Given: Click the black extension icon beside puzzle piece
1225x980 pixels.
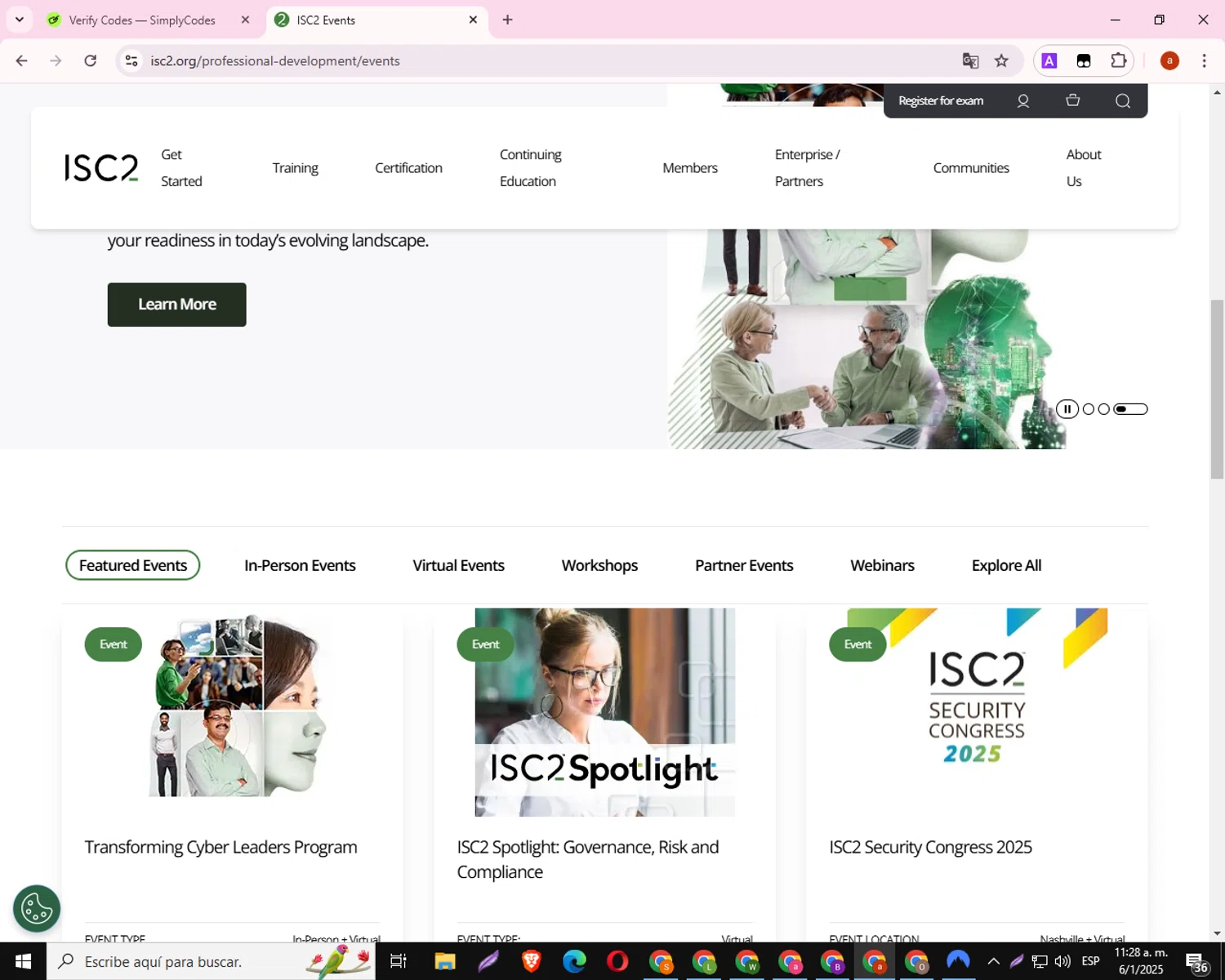Looking at the screenshot, I should [1084, 60].
